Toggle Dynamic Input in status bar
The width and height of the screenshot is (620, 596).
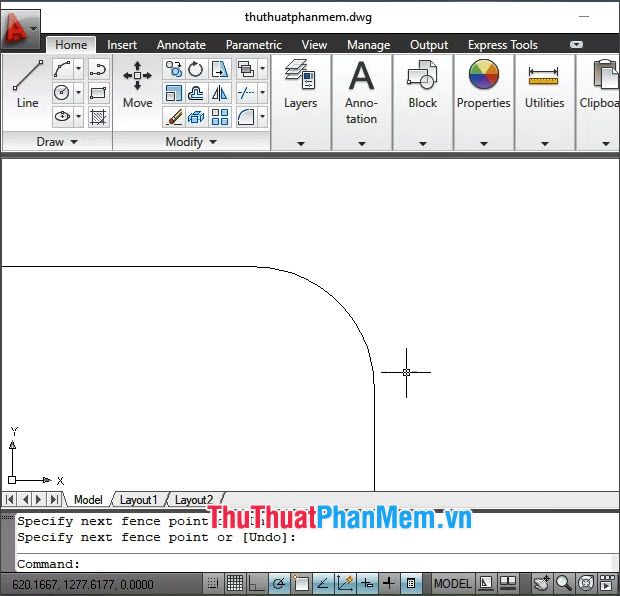(367, 583)
